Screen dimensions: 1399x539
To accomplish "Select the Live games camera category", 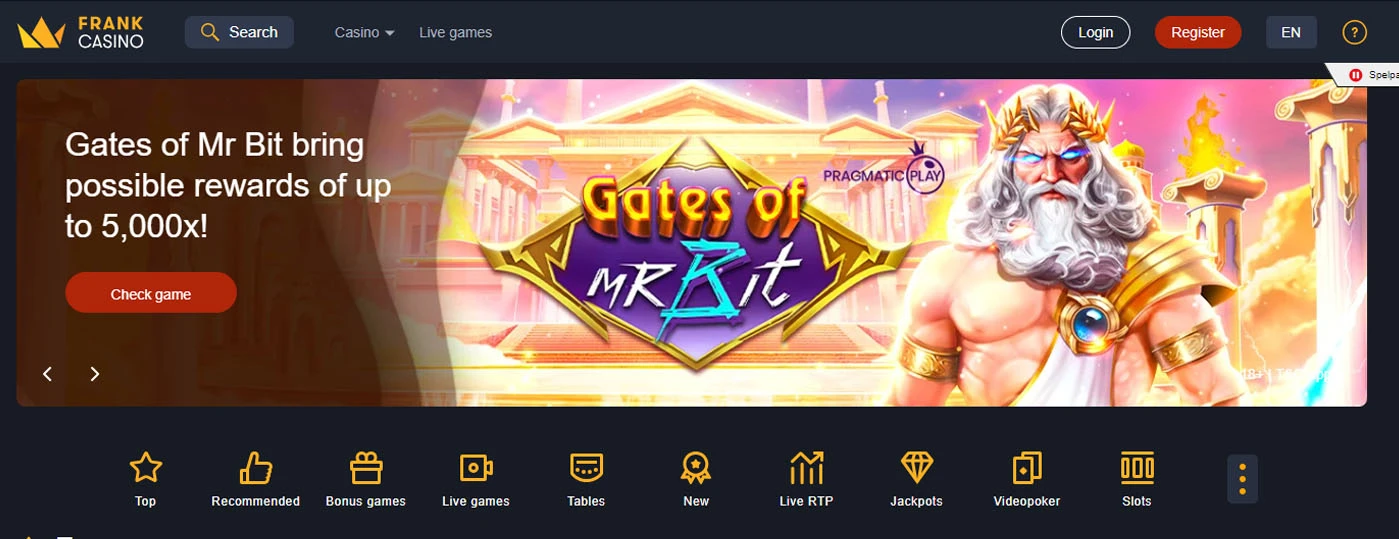I will [476, 479].
